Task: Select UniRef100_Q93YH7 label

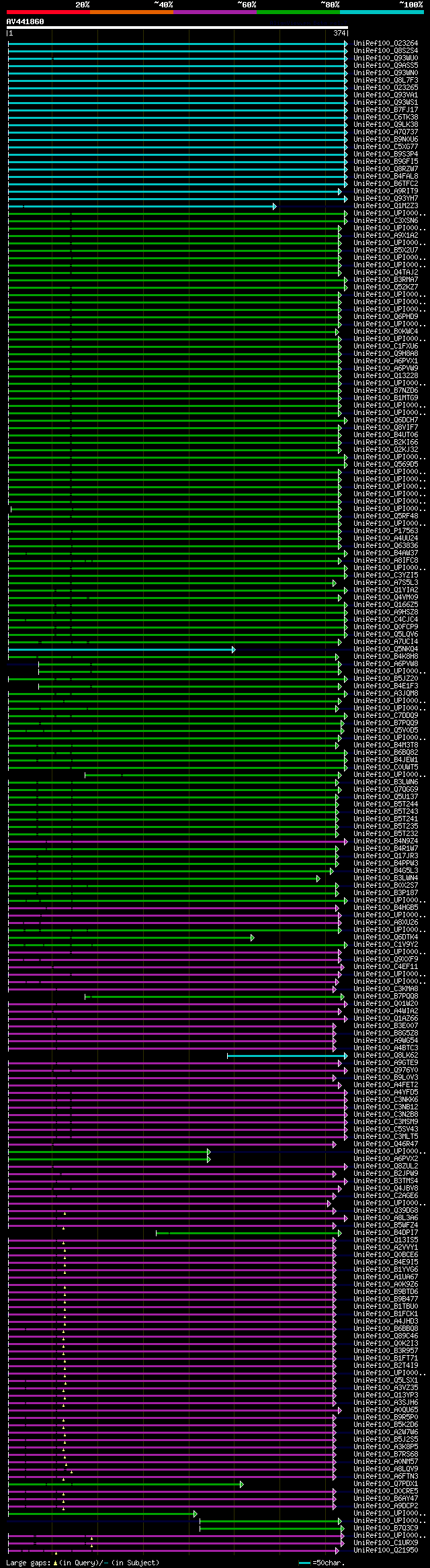Action: pyautogui.click(x=386, y=198)
